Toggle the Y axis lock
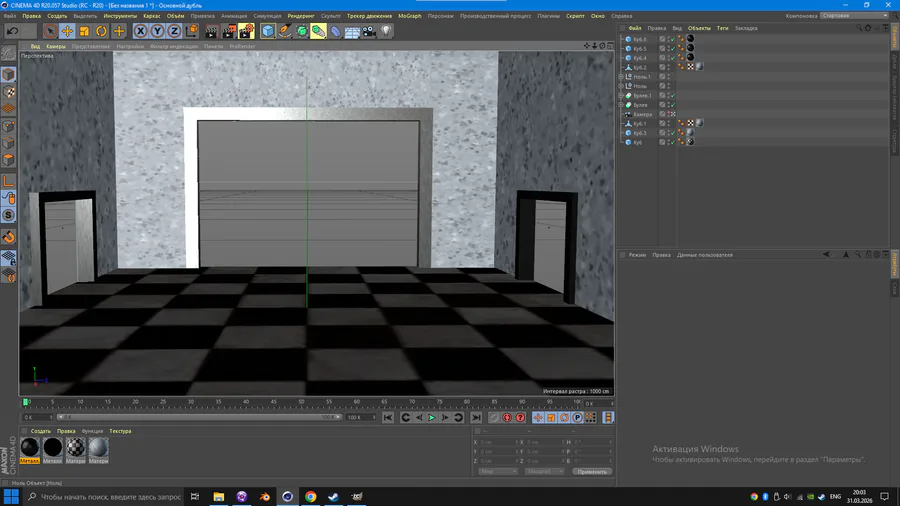 [x=157, y=31]
